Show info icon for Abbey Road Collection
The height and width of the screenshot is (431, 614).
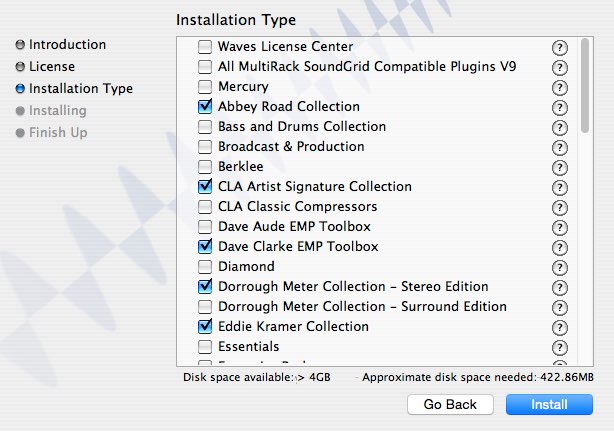[x=560, y=108]
